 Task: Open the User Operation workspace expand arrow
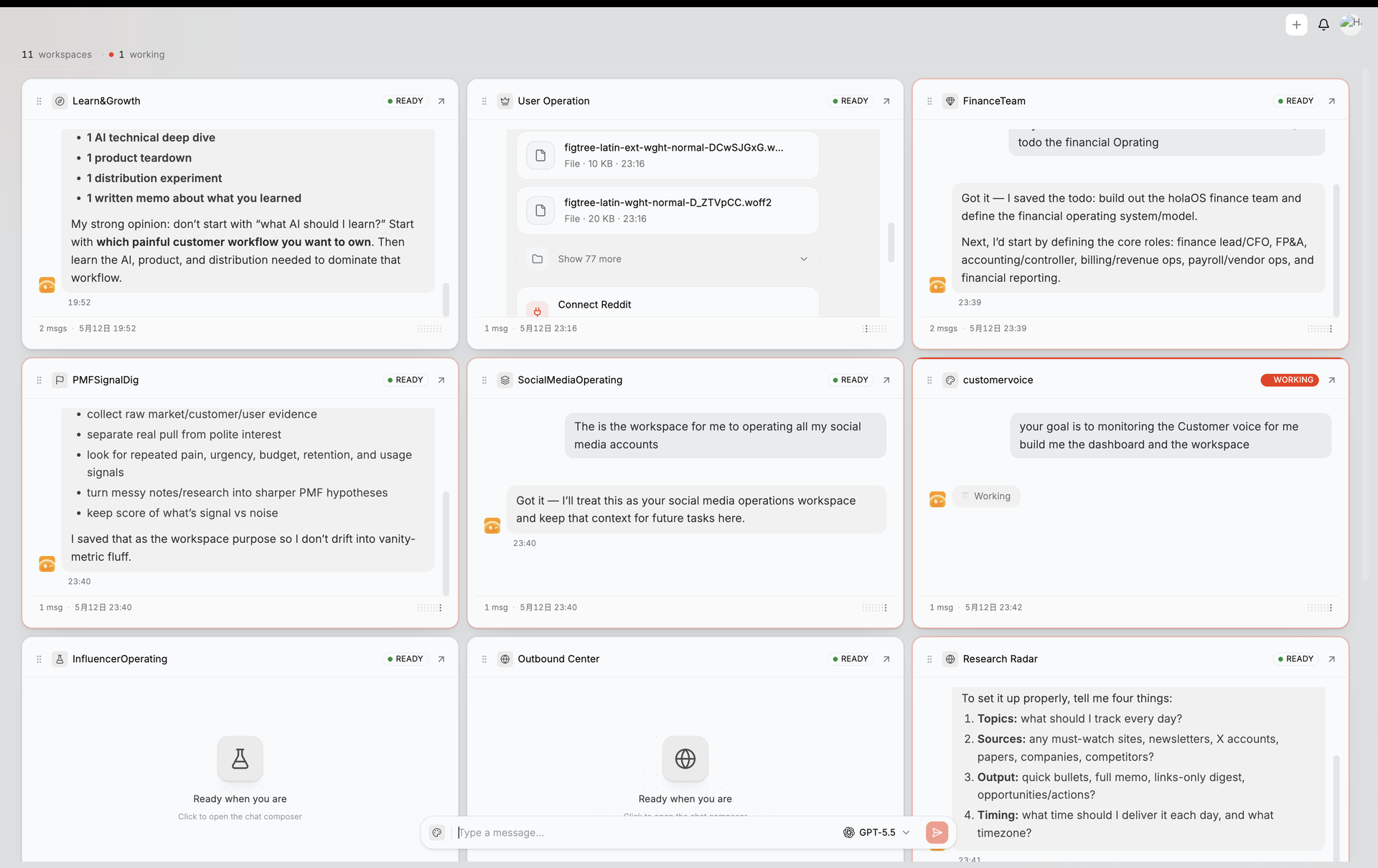886,101
